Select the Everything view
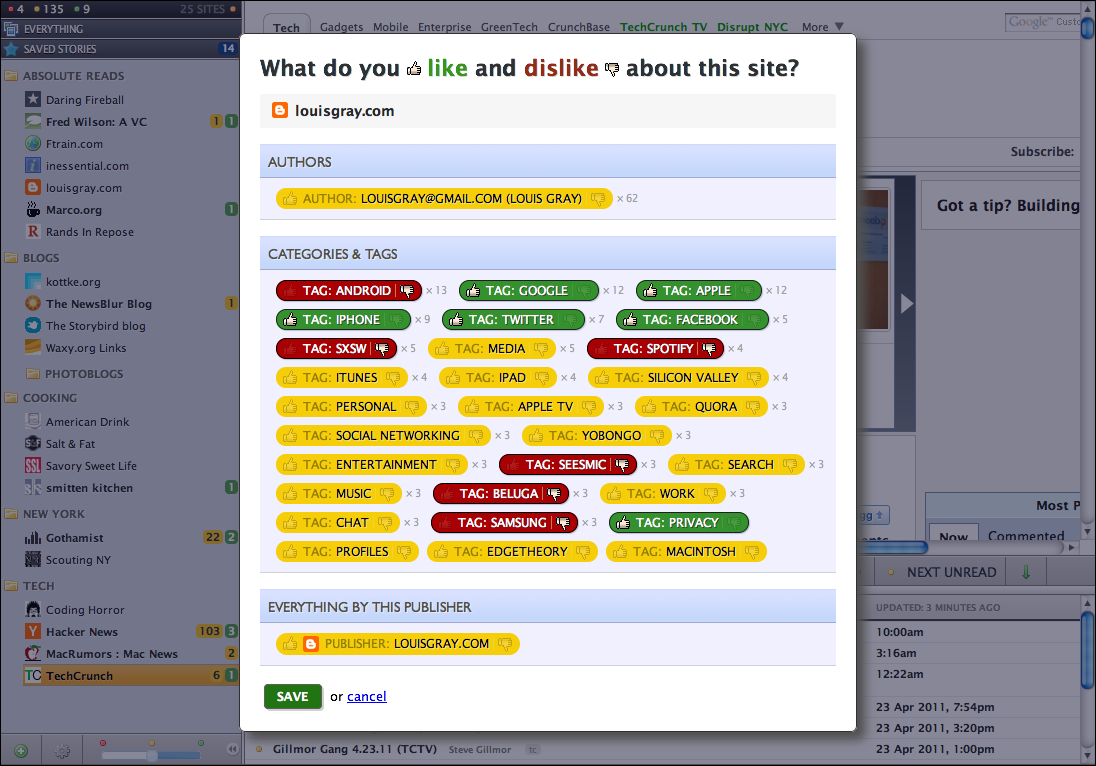Viewport: 1096px width, 766px height. point(120,29)
